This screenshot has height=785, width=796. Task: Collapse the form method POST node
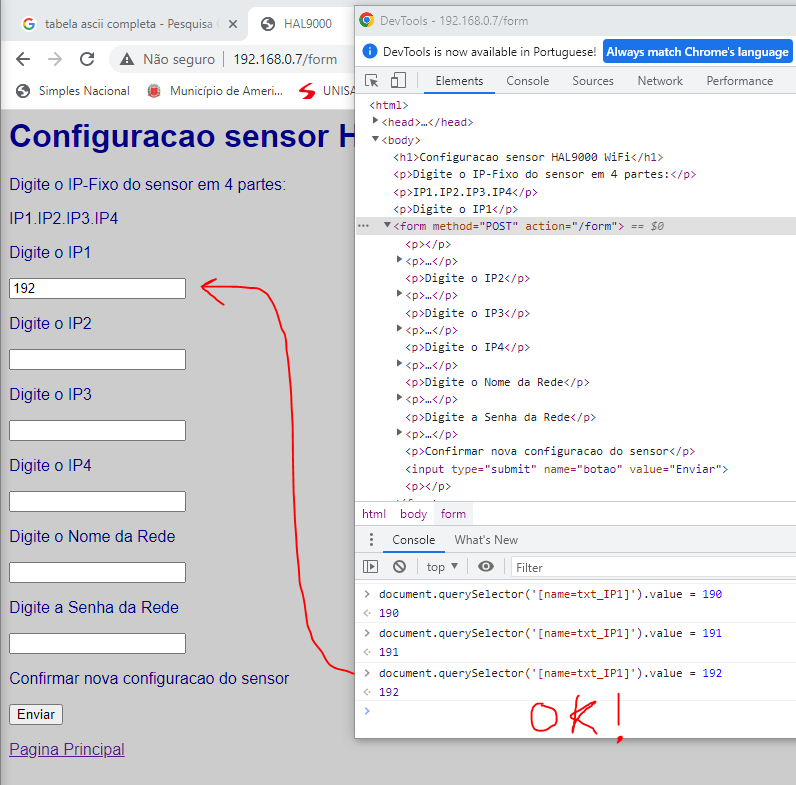tap(387, 225)
